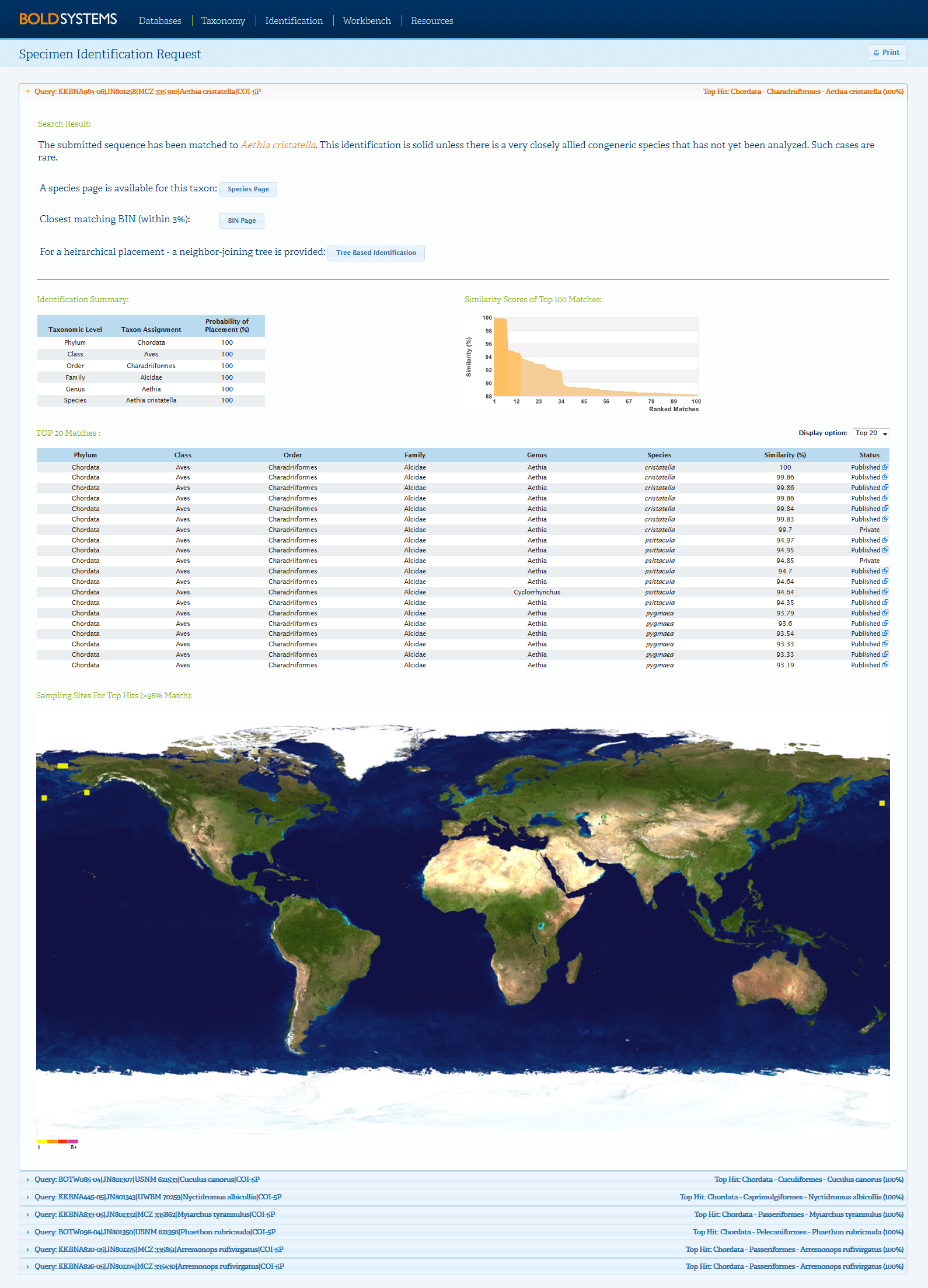This screenshot has height=1288, width=928.
Task: Click the Cyclorrhynchus genus cell
Action: click(537, 592)
